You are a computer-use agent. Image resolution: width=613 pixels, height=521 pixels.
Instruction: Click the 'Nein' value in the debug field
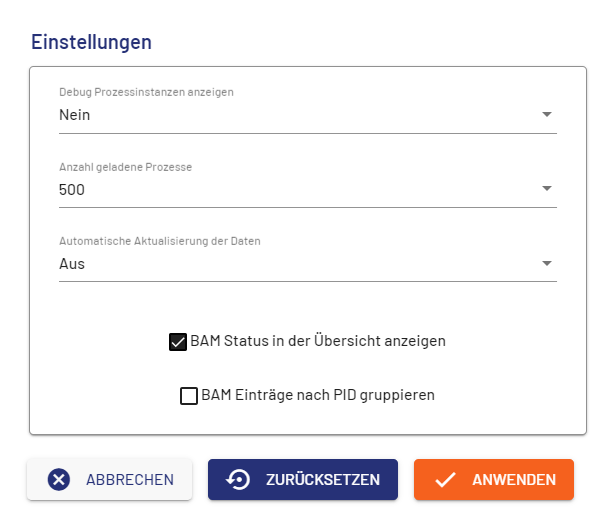75,115
